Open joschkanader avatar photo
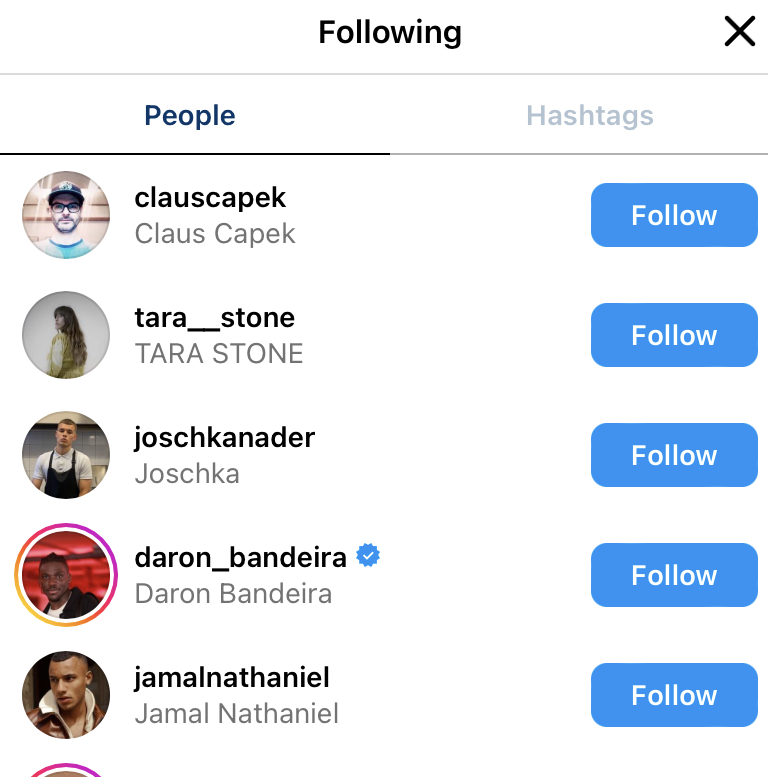This screenshot has height=777, width=768. pyautogui.click(x=66, y=455)
